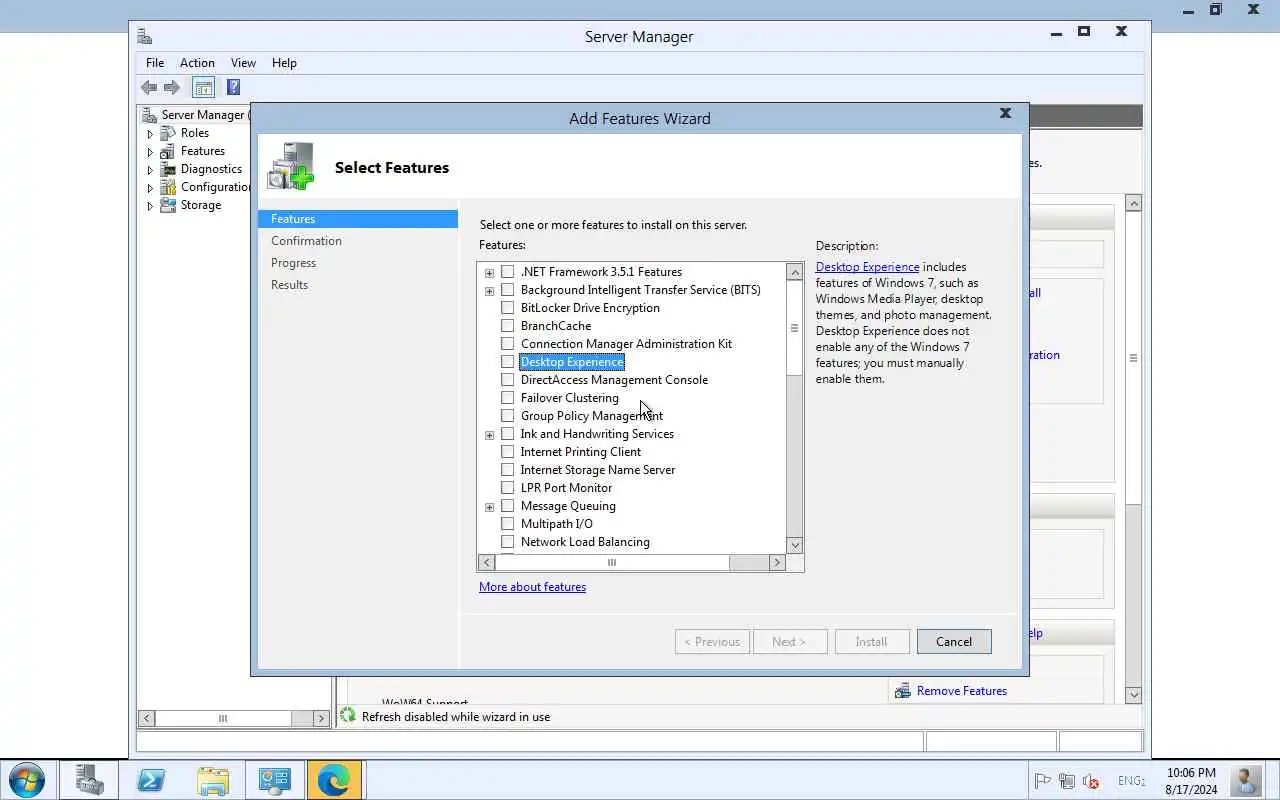The image size is (1280, 800).
Task: Check DirectAccess Management Console checkbox
Action: tap(508, 380)
